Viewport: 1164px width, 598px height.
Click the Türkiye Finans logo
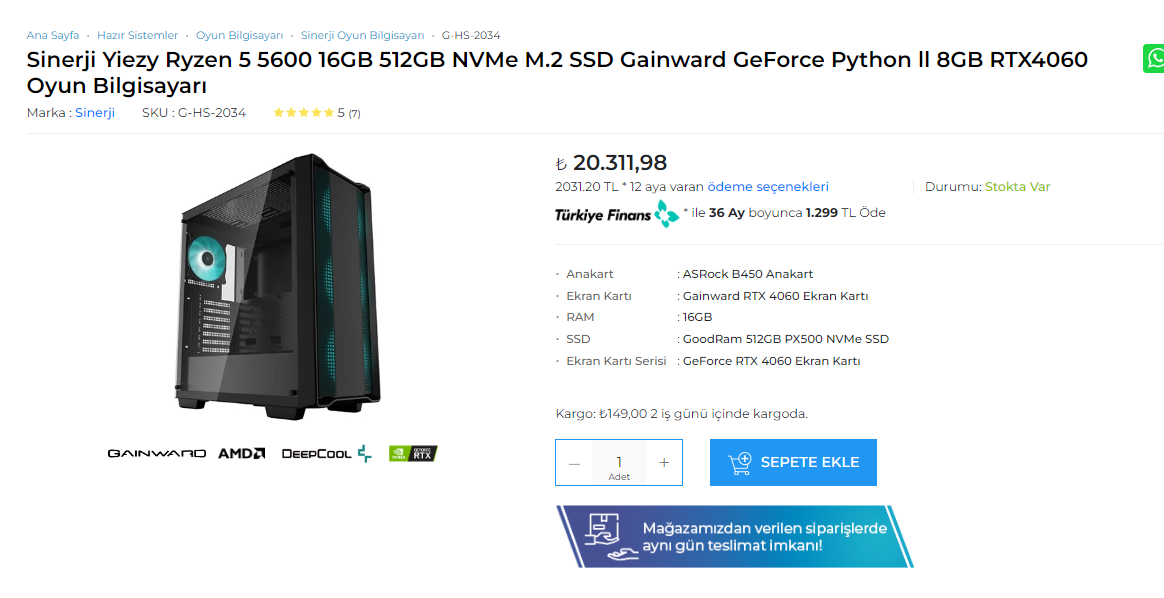[616, 213]
